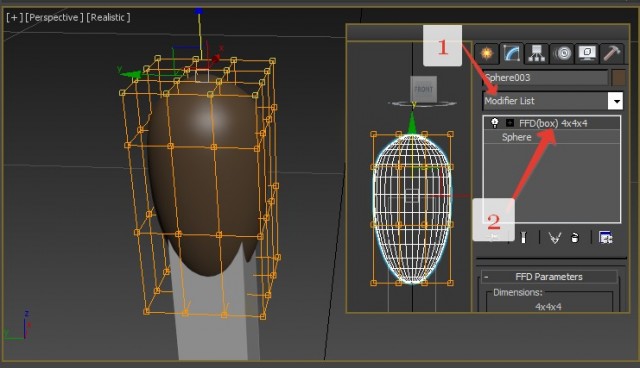Viewport: 640px width, 368px height.
Task: Click the Dimensions group label
Action: (x=518, y=292)
